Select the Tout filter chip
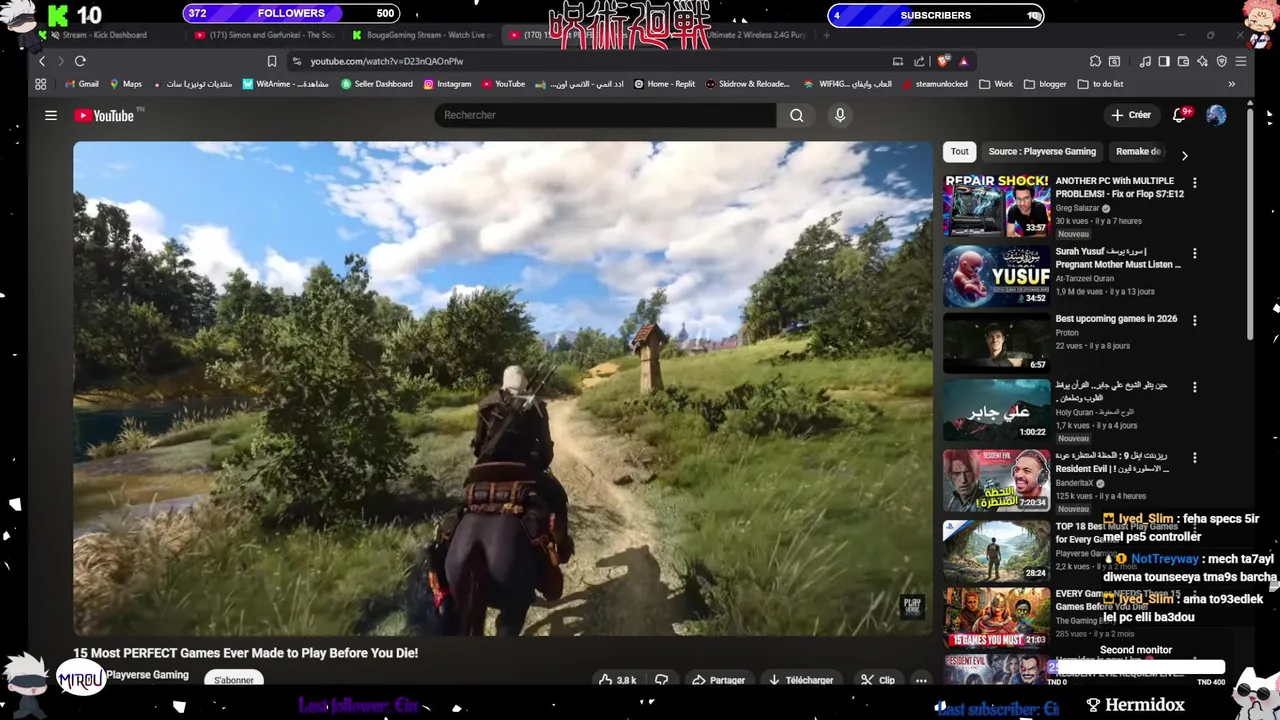 pos(959,152)
